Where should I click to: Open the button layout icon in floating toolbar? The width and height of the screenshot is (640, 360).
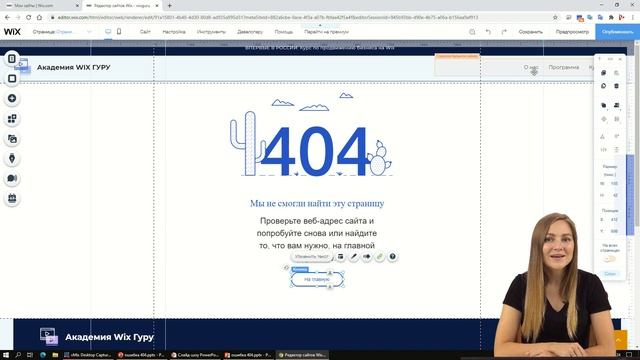pos(340,257)
